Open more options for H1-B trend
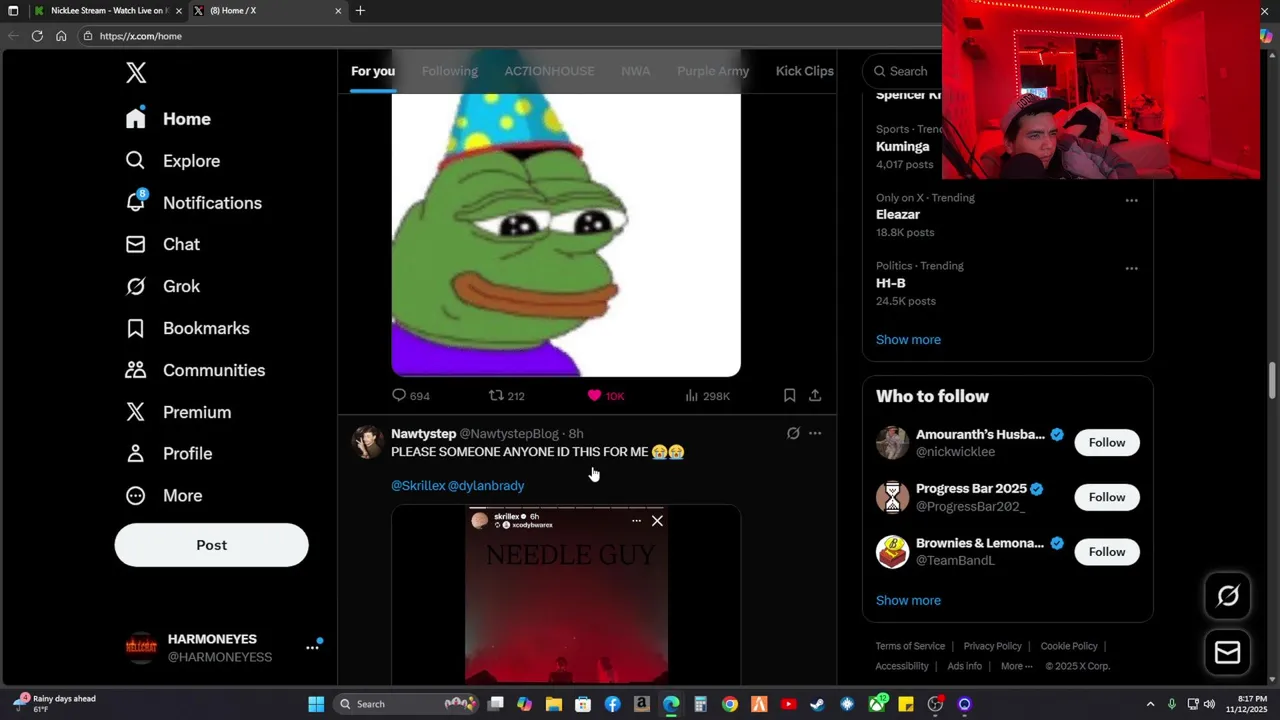The width and height of the screenshot is (1280, 720). (x=1131, y=268)
